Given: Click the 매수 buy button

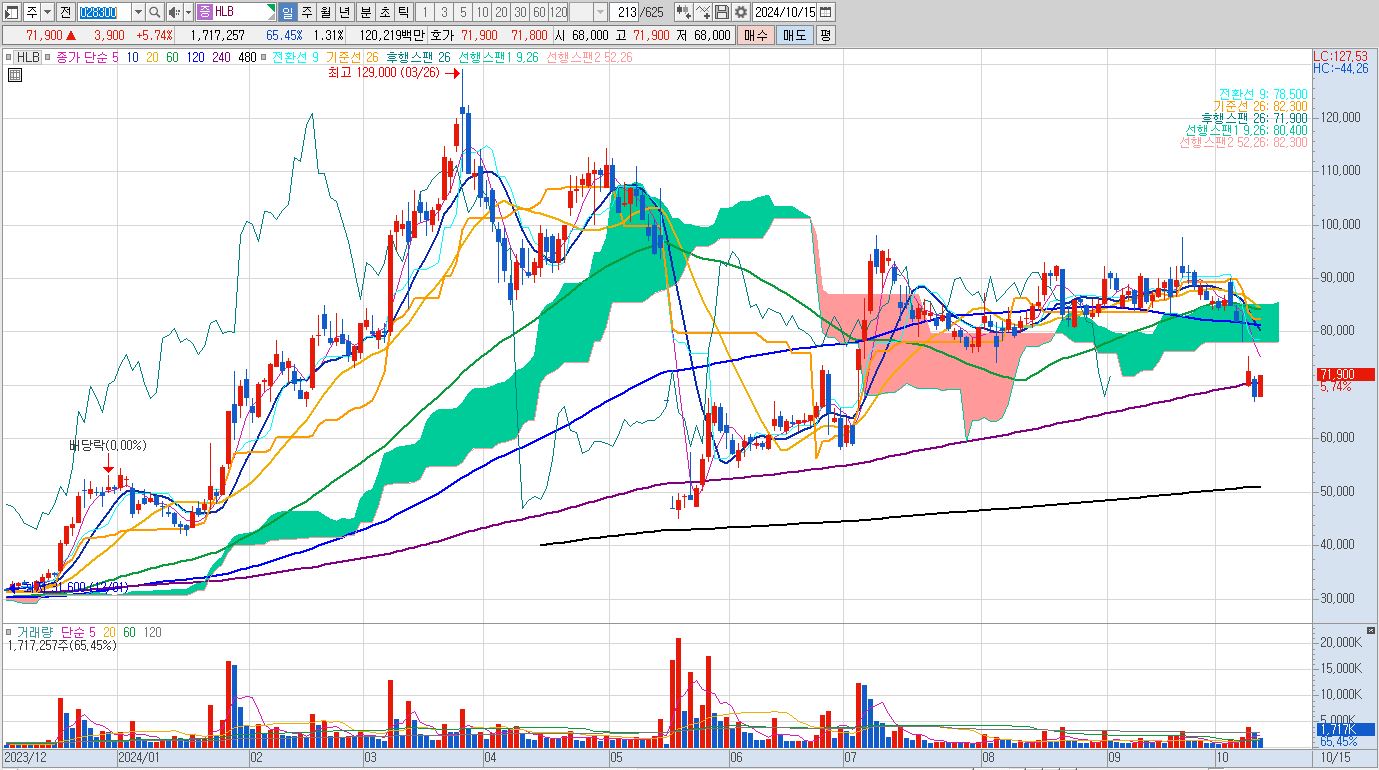Looking at the screenshot, I should [755, 35].
